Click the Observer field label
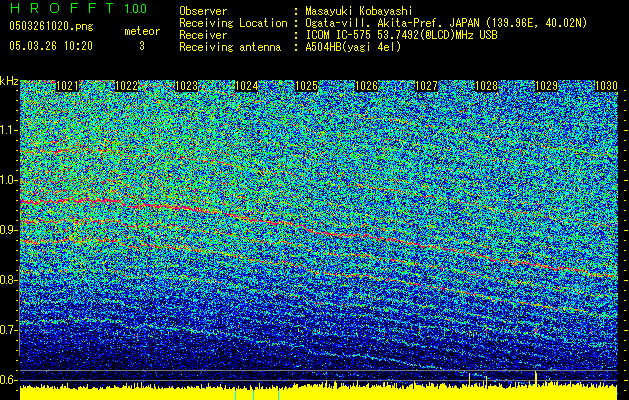This screenshot has height=400, width=629. [203, 11]
